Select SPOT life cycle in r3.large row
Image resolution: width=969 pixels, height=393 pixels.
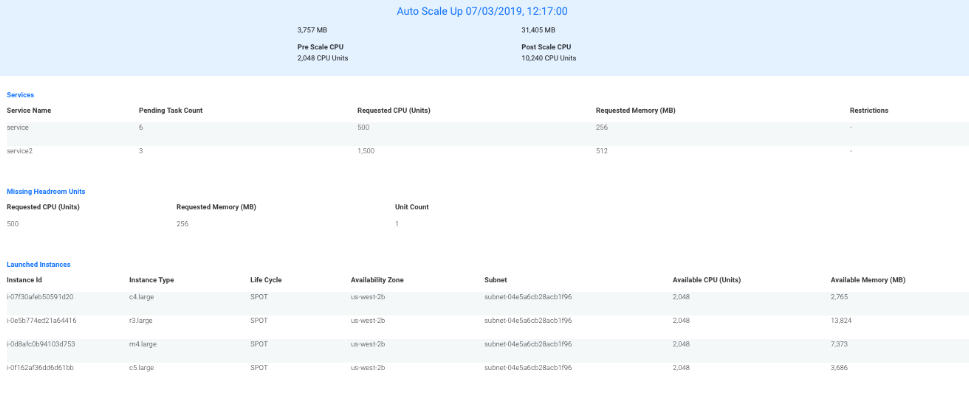coord(259,321)
